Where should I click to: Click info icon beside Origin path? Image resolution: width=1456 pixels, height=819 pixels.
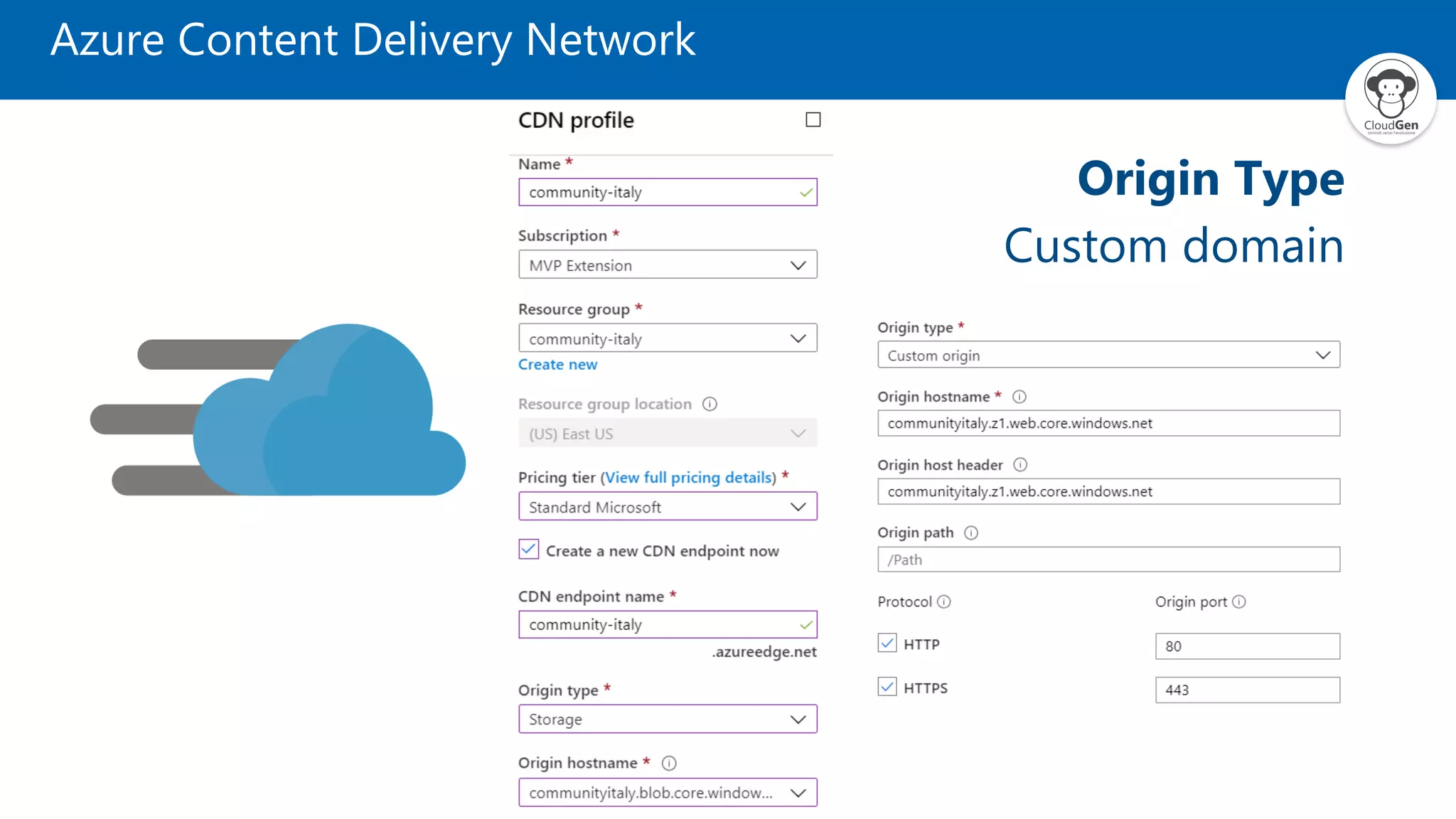point(971,532)
